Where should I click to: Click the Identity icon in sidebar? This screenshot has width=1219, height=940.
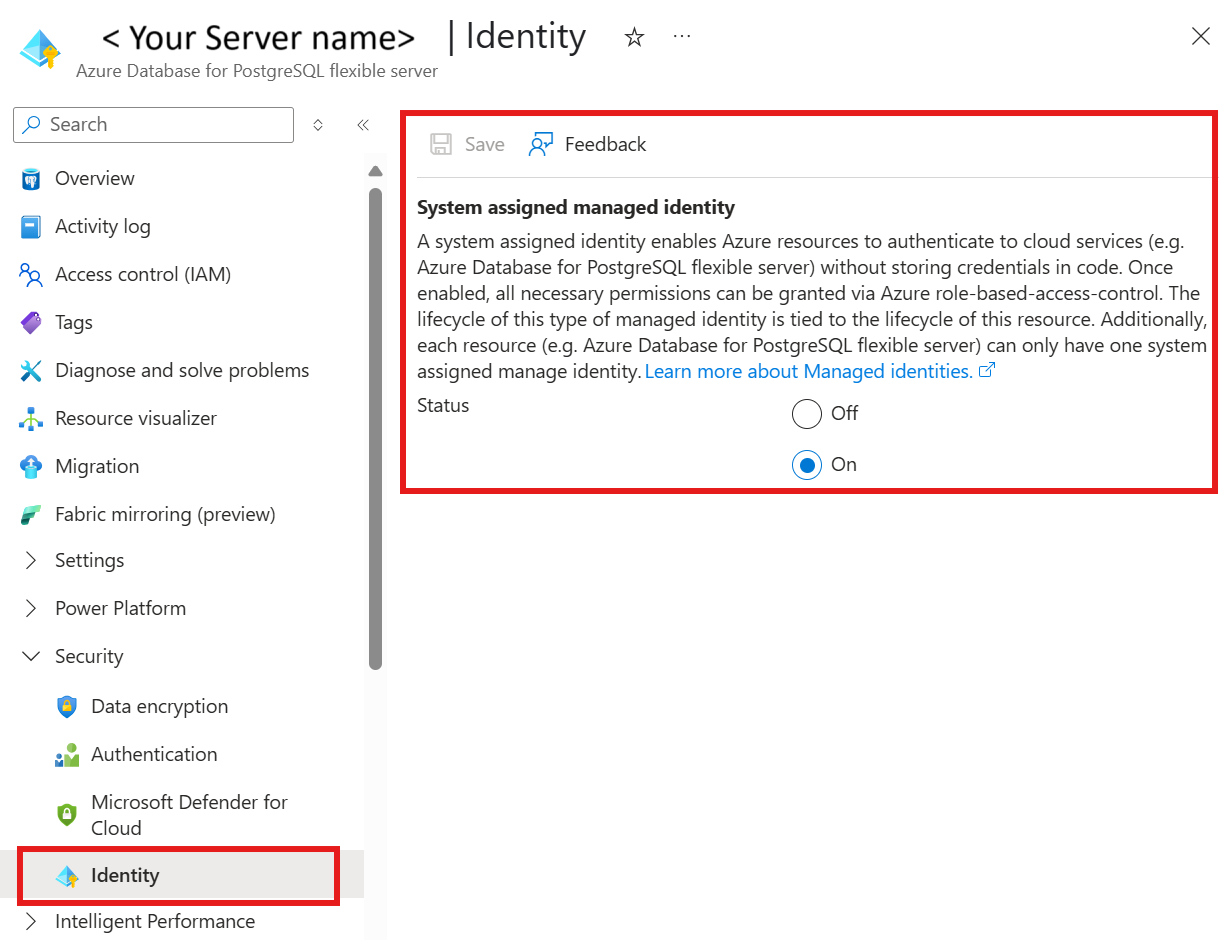(67, 876)
